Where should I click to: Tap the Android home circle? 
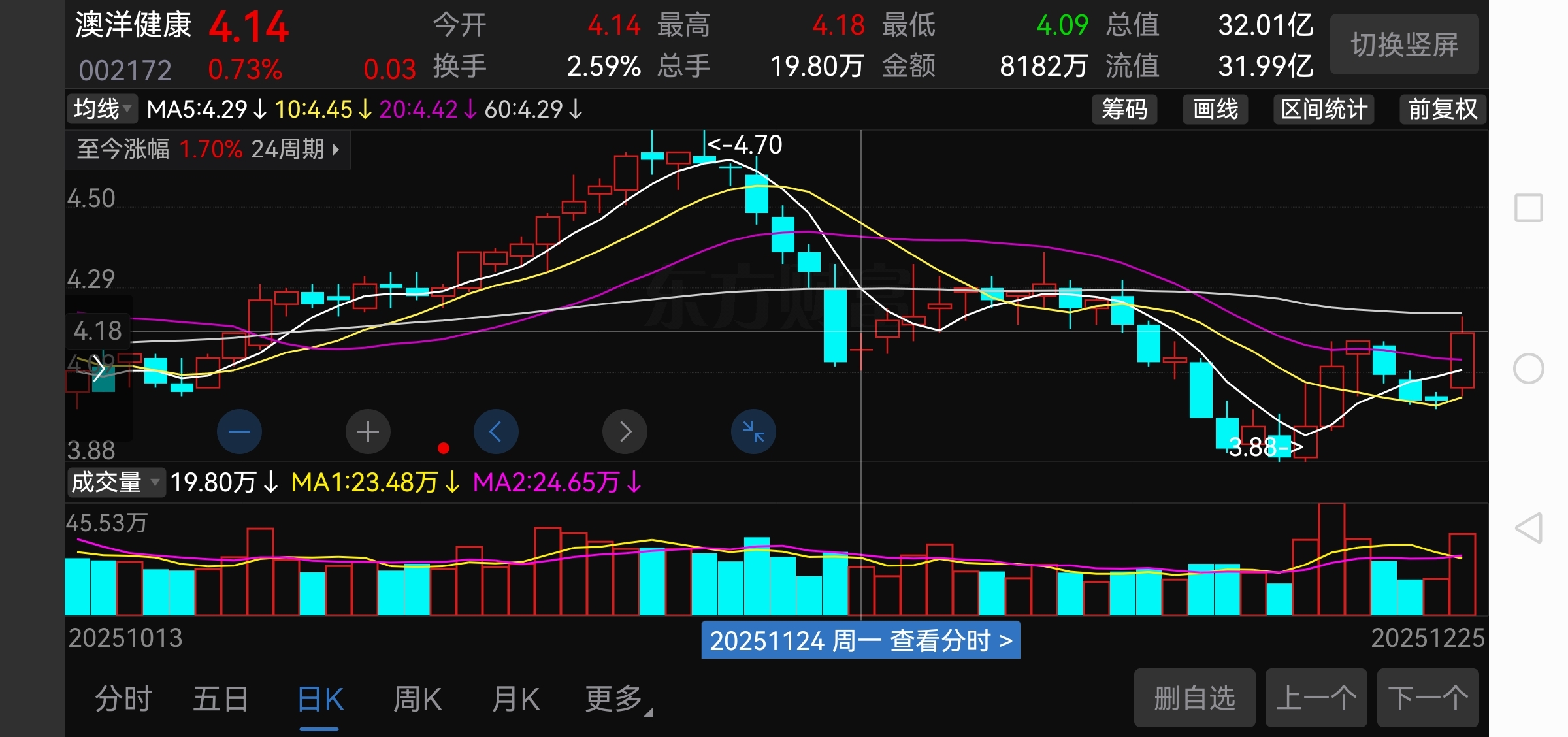[x=1529, y=368]
